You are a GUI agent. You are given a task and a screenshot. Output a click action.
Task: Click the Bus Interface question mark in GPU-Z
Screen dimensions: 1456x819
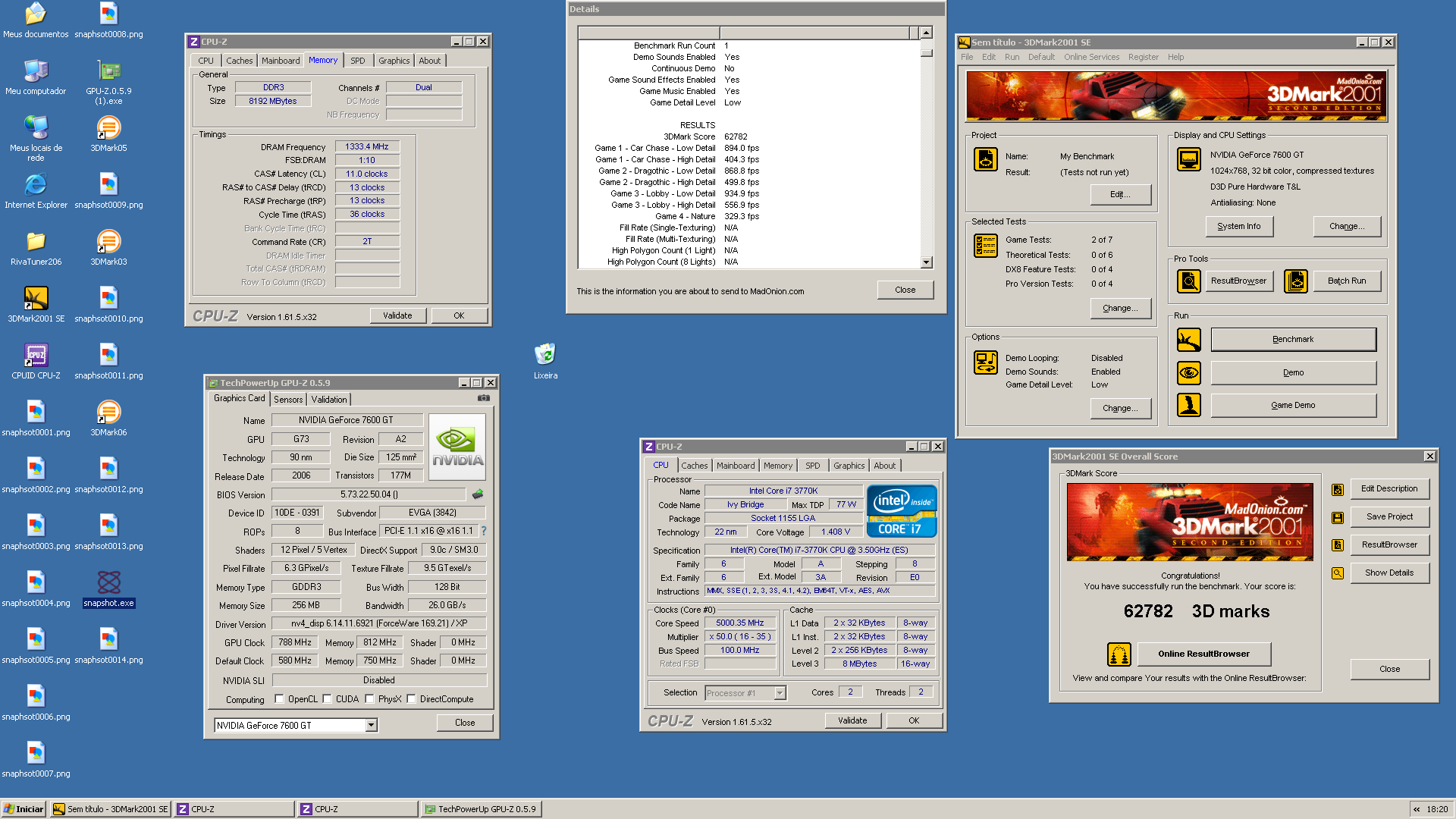coord(484,531)
